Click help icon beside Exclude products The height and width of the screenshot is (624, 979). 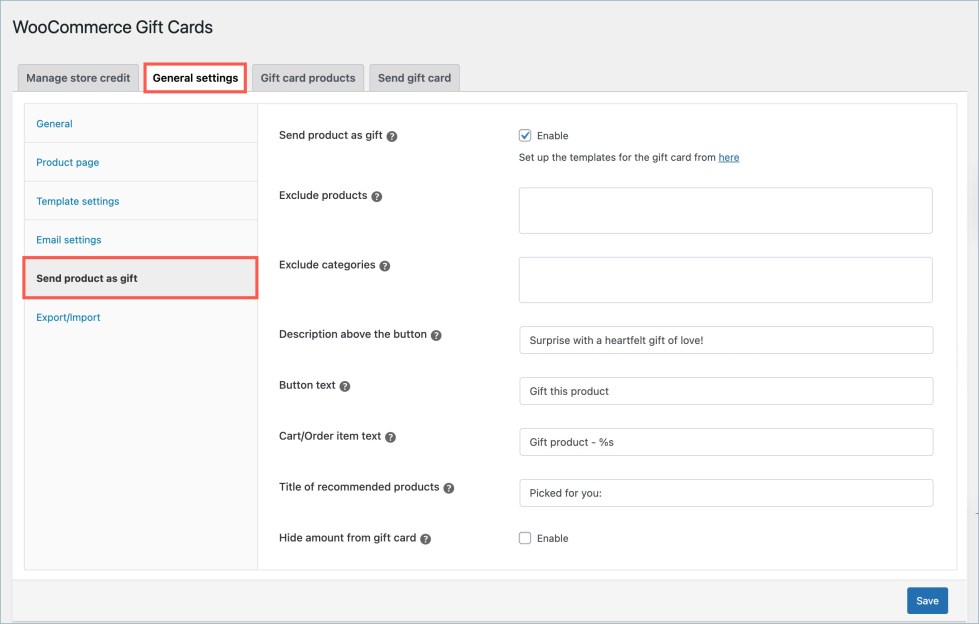pyautogui.click(x=376, y=196)
